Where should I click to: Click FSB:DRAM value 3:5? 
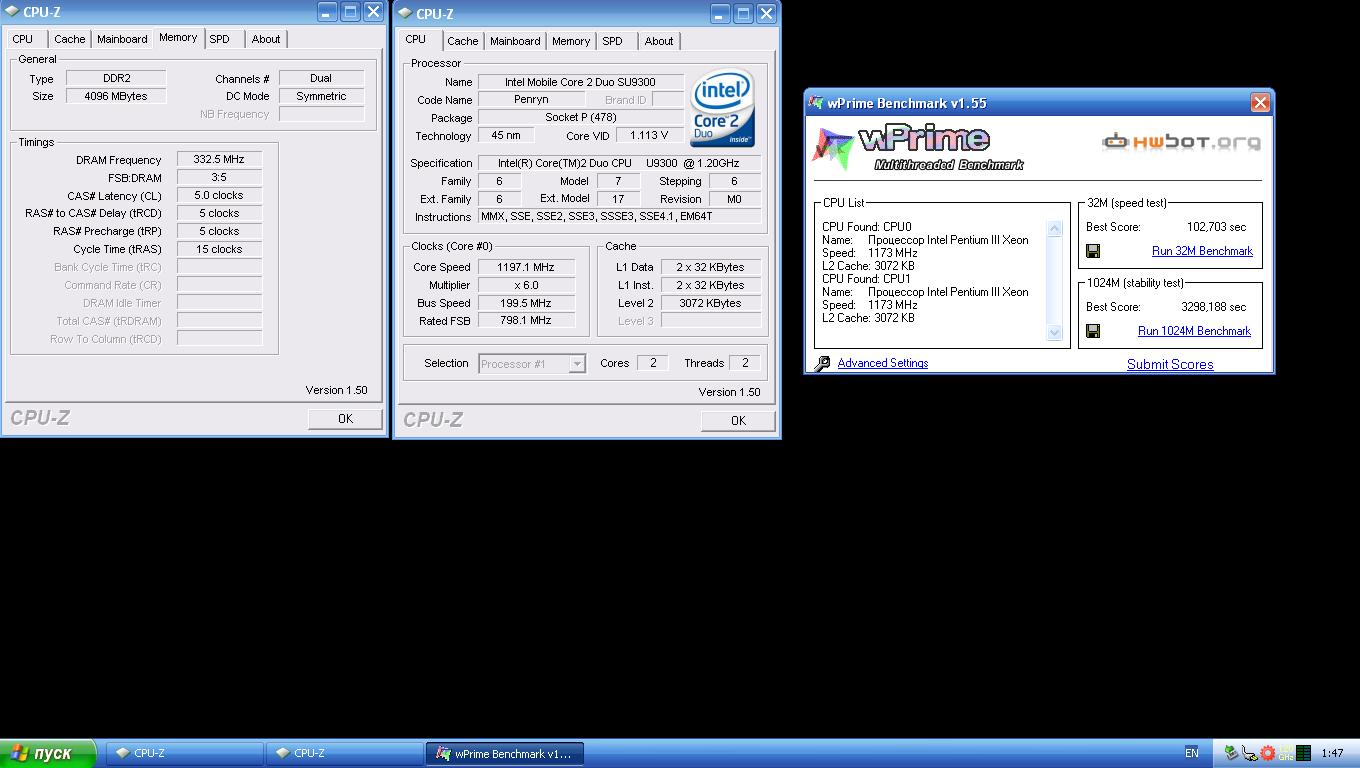tap(219, 177)
